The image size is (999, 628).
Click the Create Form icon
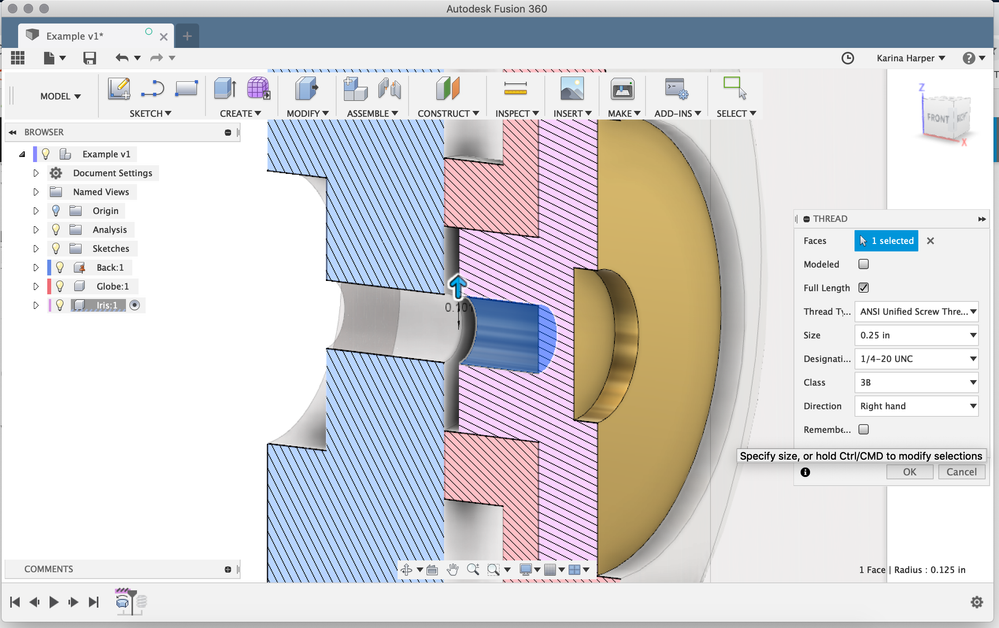click(x=258, y=88)
